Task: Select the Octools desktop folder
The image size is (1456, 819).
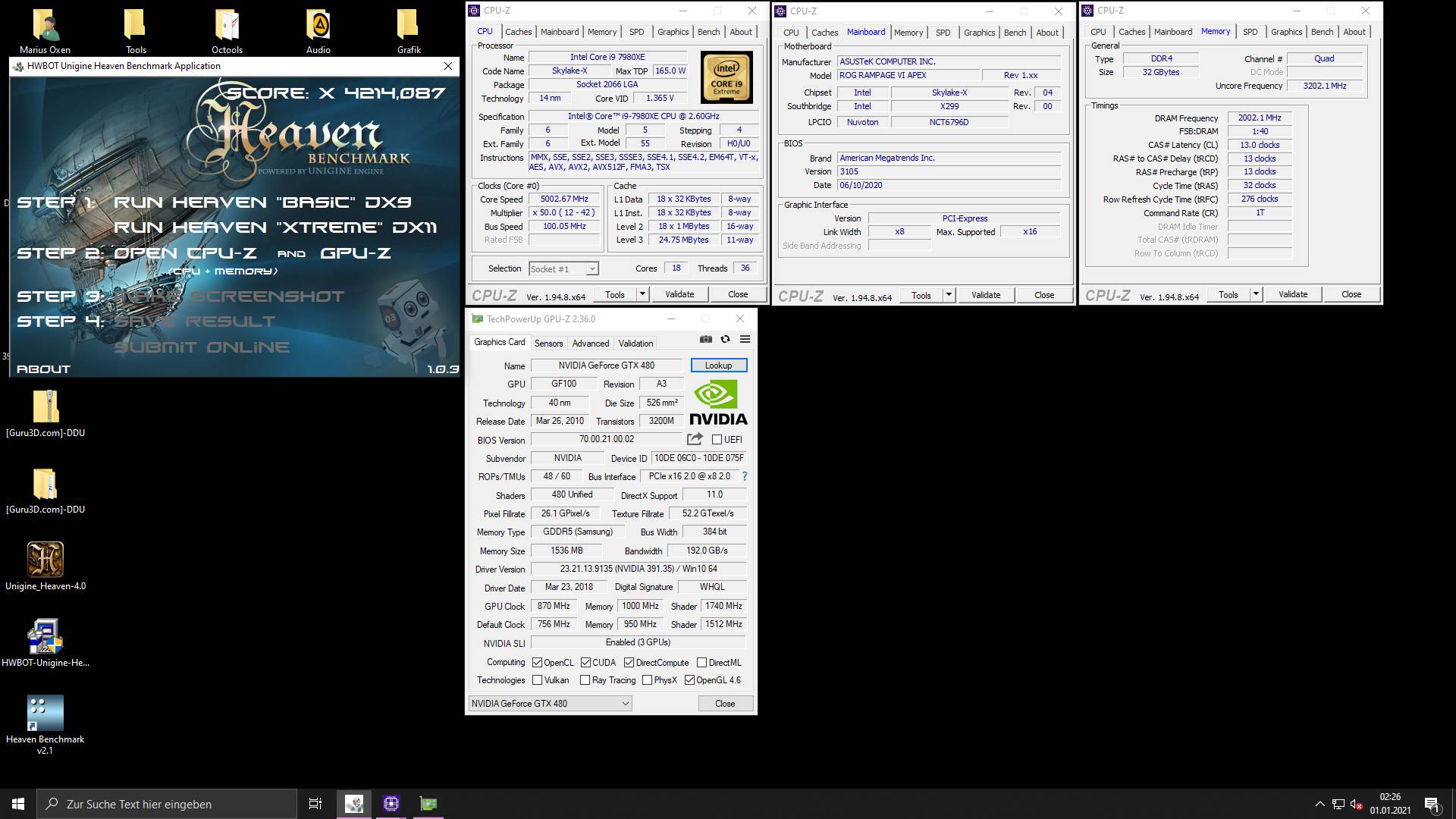Action: (227, 32)
